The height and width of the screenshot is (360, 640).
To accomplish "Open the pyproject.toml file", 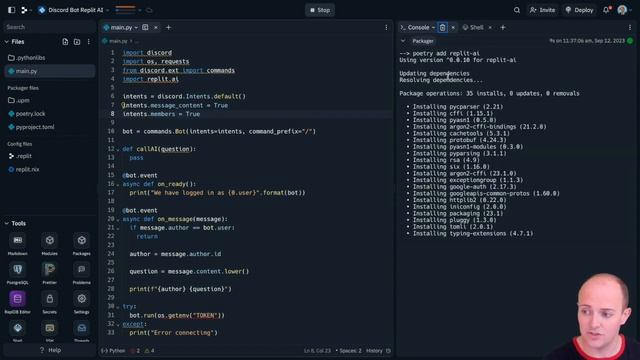I will 49,127.
